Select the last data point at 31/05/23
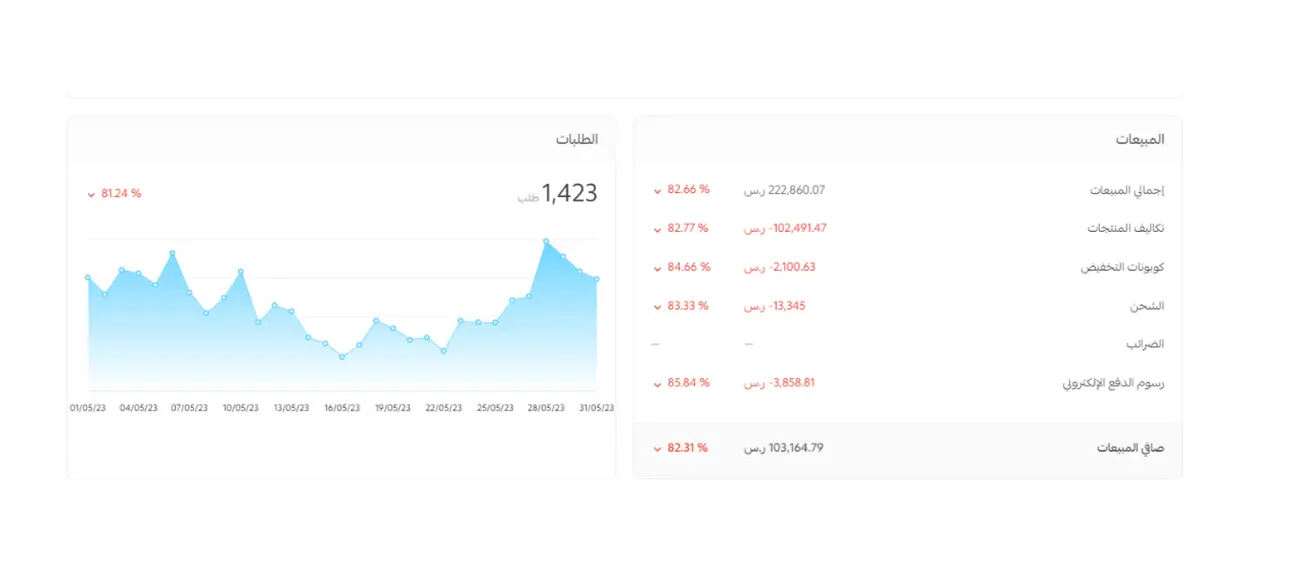Screen dimensions: 1295x567 click(597, 279)
